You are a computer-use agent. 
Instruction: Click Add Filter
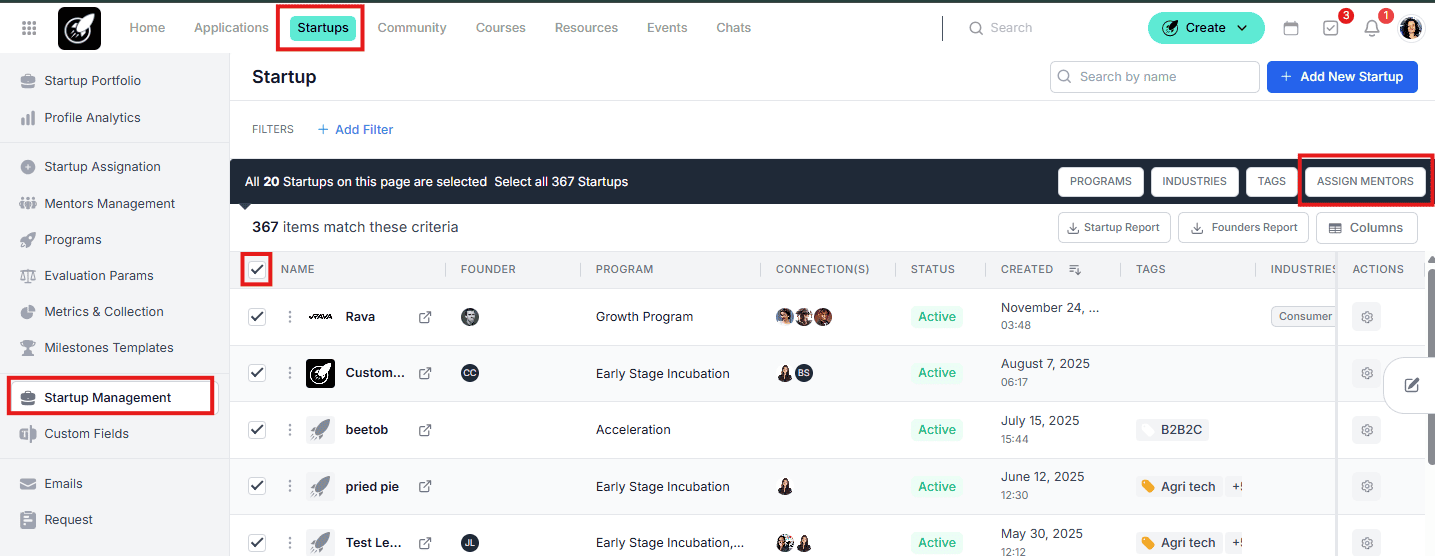355,129
